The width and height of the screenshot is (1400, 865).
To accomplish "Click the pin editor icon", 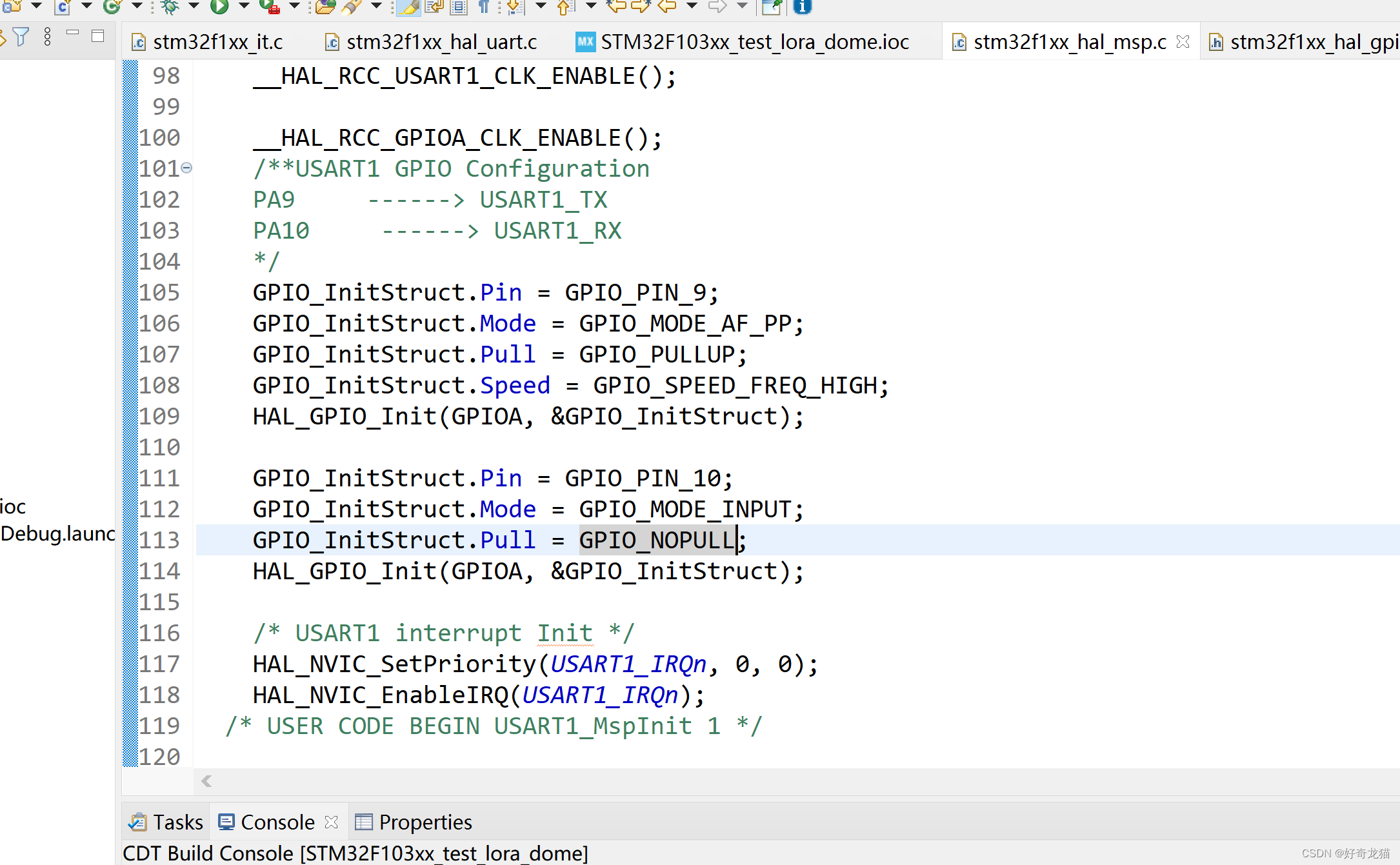I will 772,6.
